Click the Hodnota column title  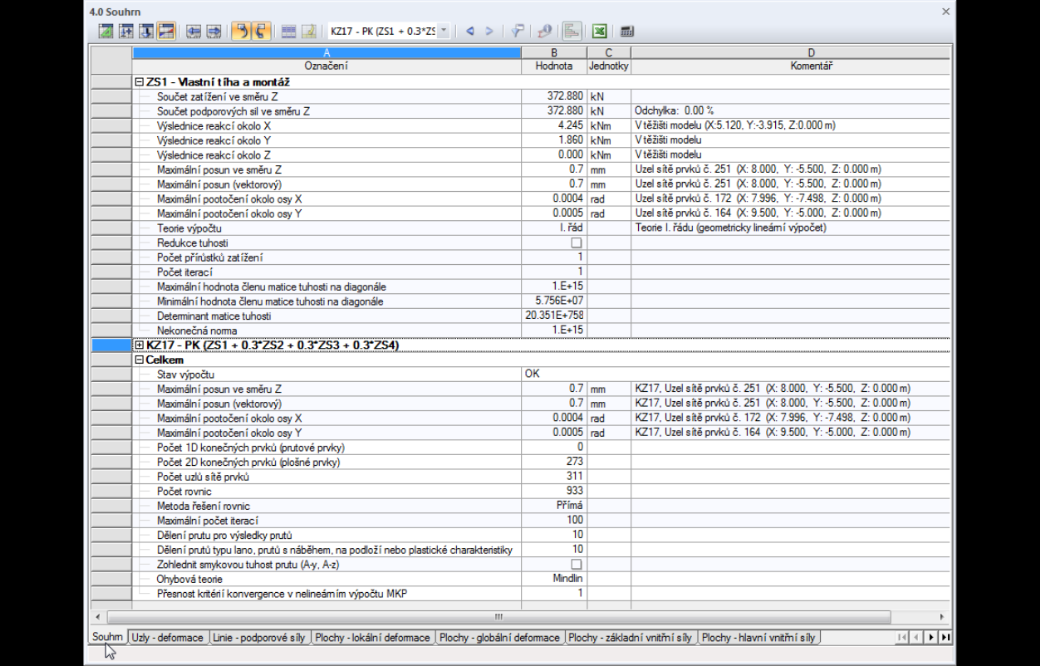click(554, 66)
